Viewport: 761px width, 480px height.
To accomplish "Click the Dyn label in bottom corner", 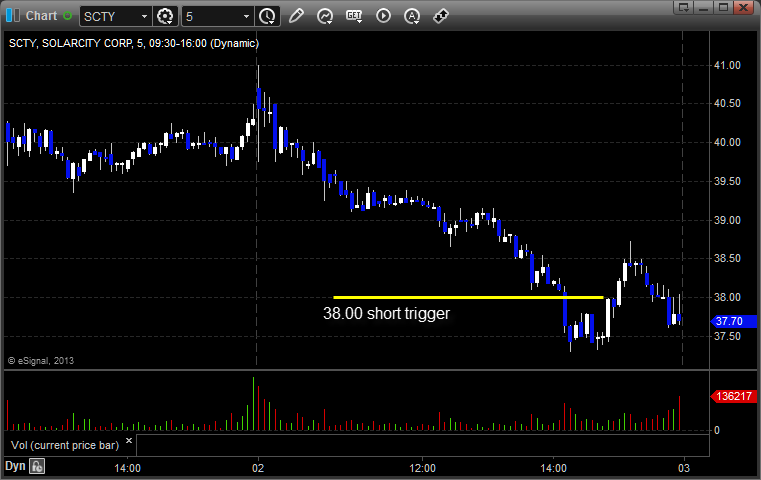I will point(15,466).
